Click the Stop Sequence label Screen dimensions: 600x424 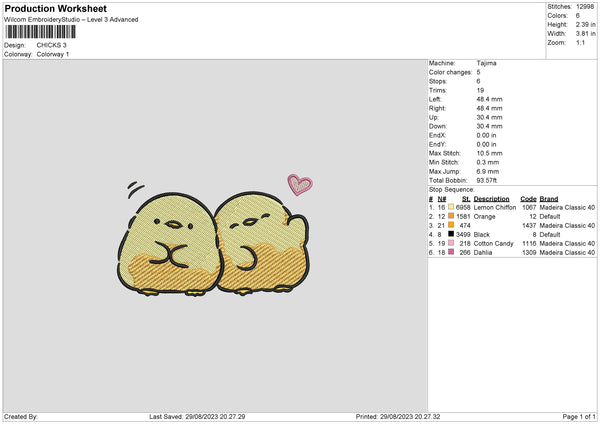point(452,190)
